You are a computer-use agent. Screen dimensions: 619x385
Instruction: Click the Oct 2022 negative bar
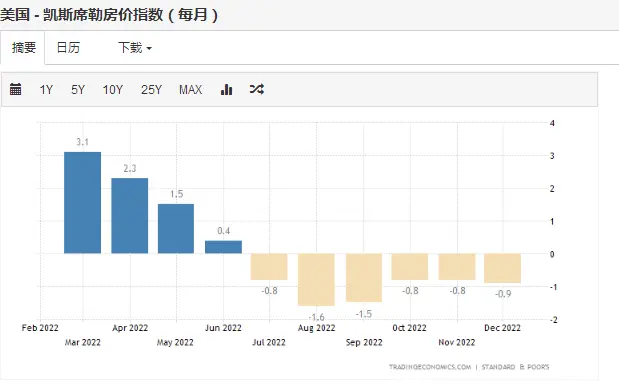(410, 267)
